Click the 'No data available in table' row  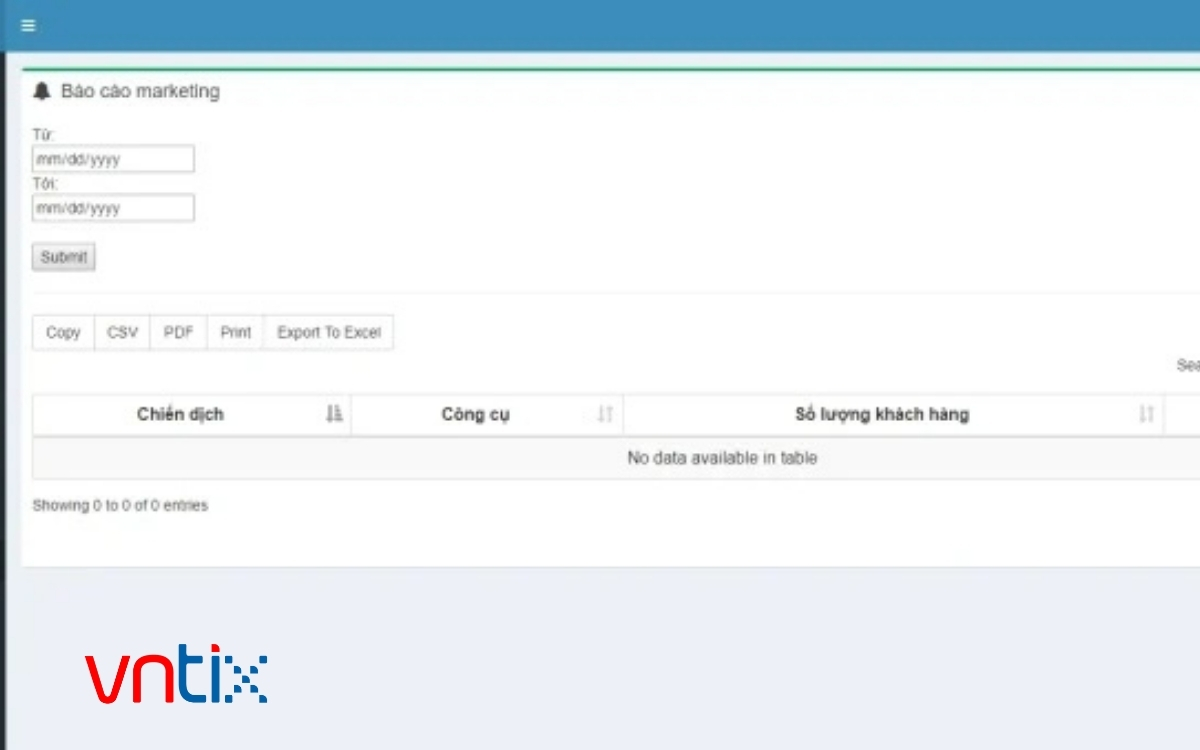(x=721, y=458)
